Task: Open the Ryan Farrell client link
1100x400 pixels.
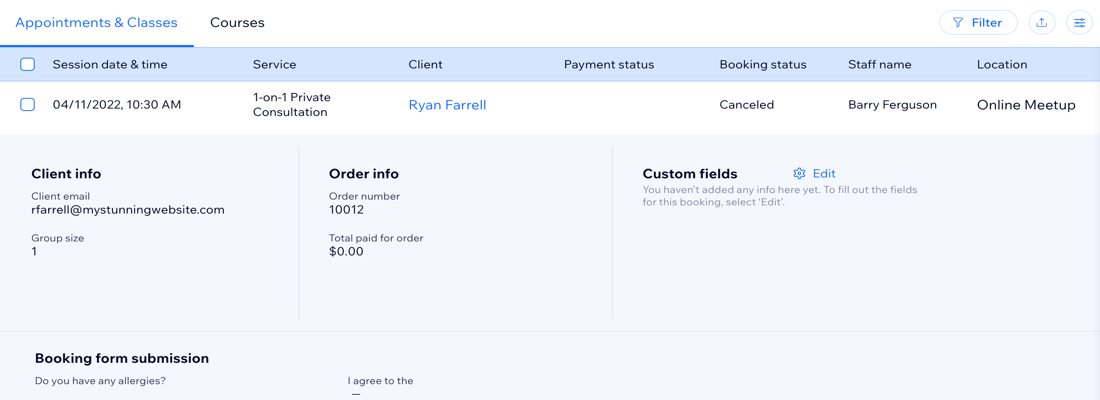Action: 447,105
